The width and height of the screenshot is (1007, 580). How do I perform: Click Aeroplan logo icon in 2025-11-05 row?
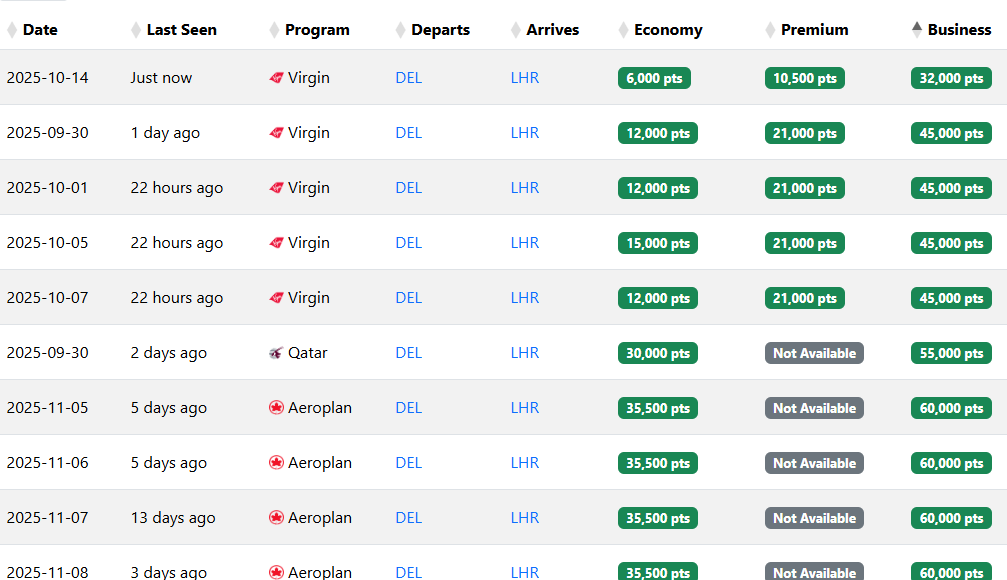point(277,408)
